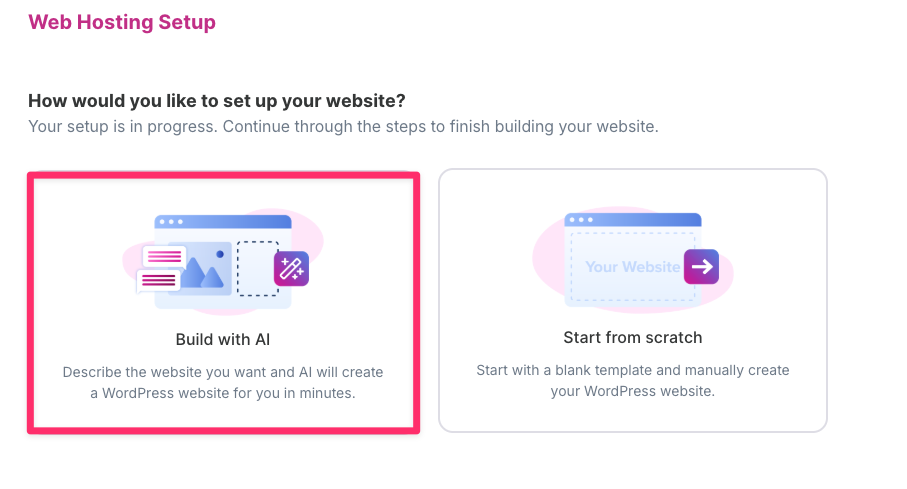This screenshot has width=907, height=489.
Task: Click the dashed empty box in AI illustration
Action: [x=257, y=269]
